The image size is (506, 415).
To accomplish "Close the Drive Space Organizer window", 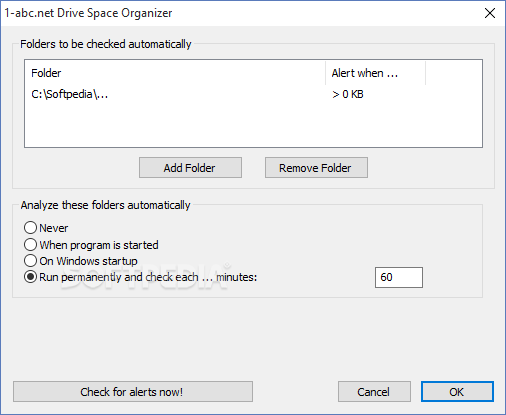I will 490,13.
